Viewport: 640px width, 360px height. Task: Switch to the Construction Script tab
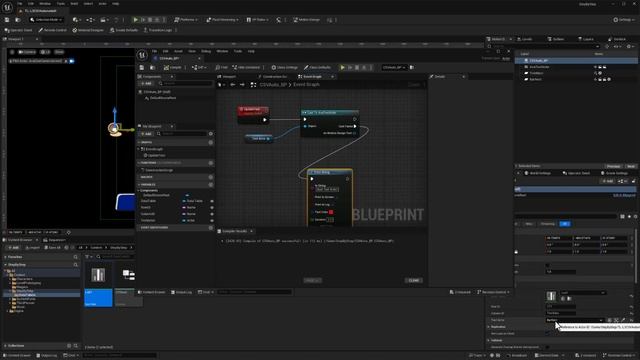click(272, 77)
